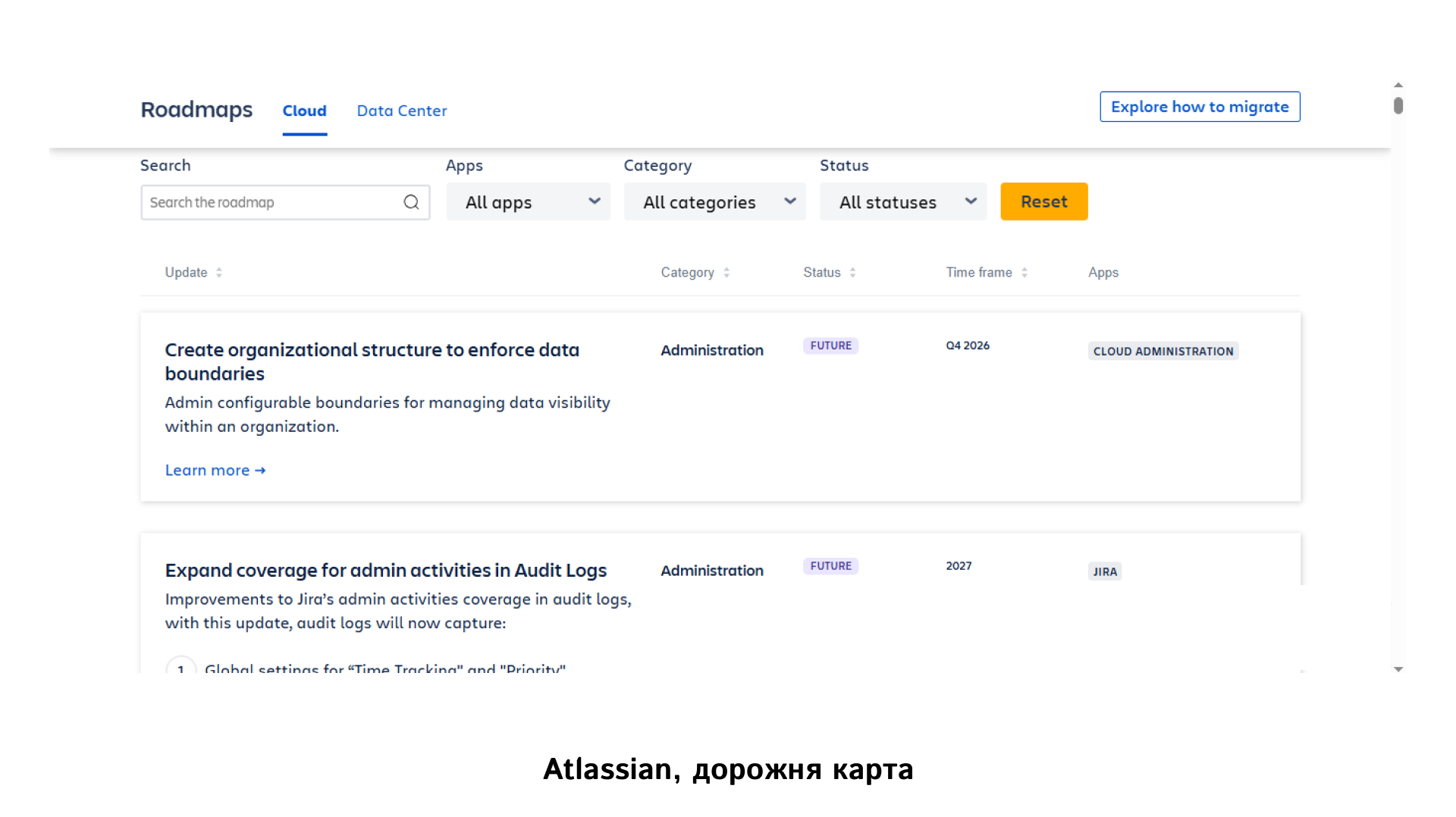Viewport: 1456px width, 817px height.
Task: Click the FUTURE badge on Audit Logs row
Action: coord(830,565)
